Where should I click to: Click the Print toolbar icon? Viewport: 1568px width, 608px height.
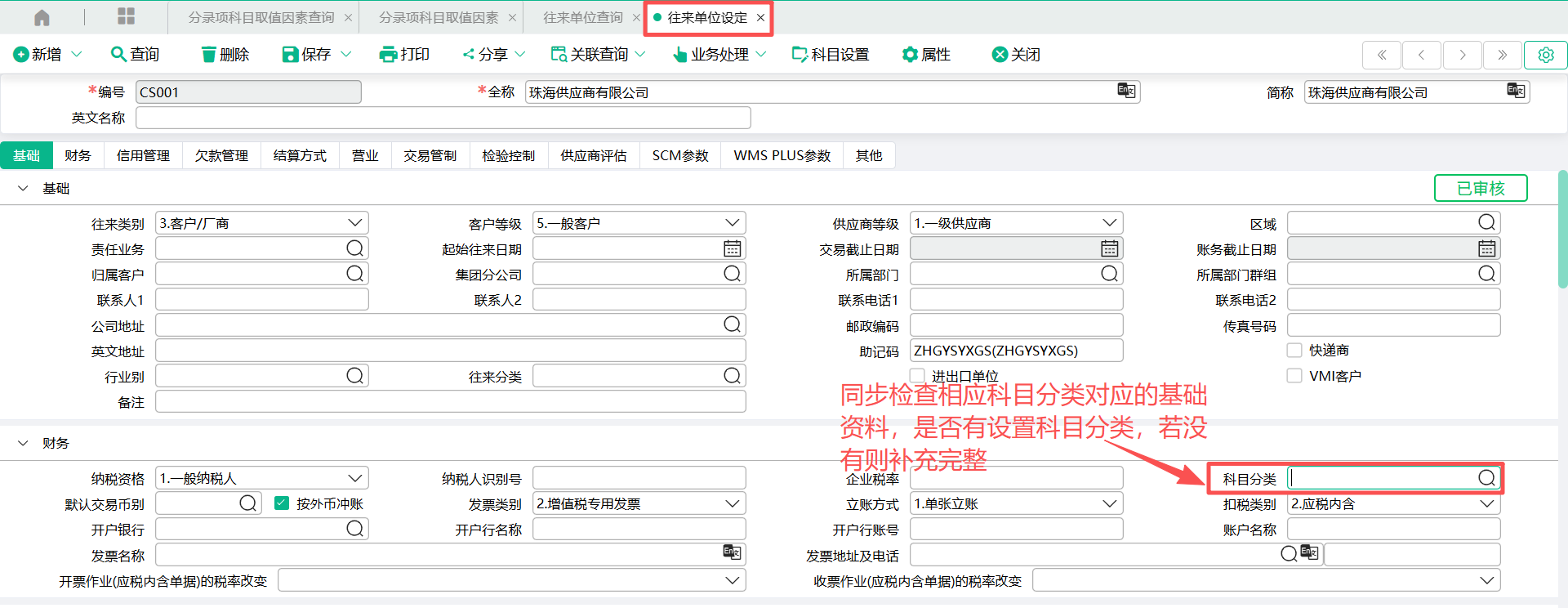[388, 55]
